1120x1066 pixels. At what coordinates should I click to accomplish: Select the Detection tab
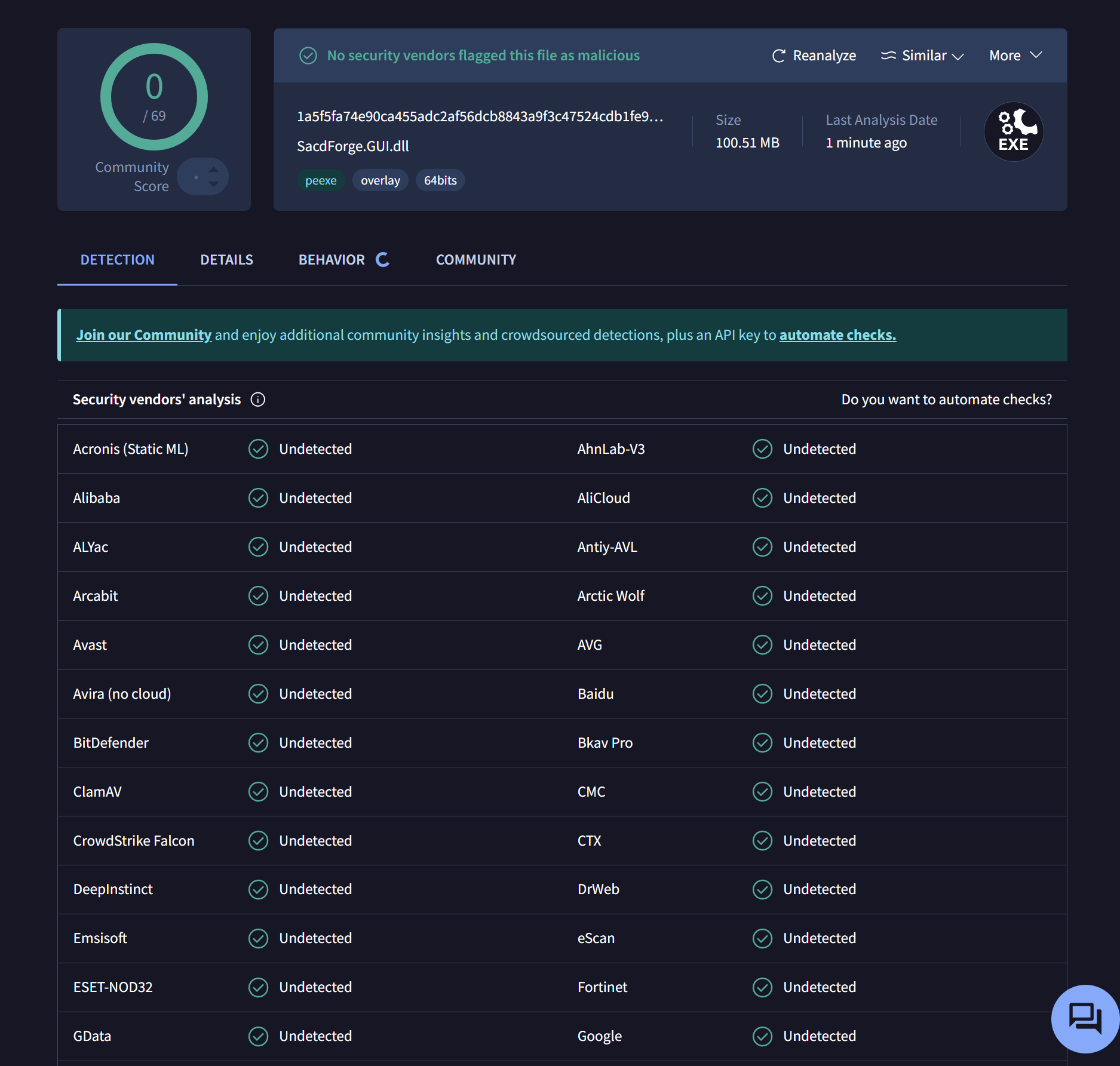click(117, 260)
